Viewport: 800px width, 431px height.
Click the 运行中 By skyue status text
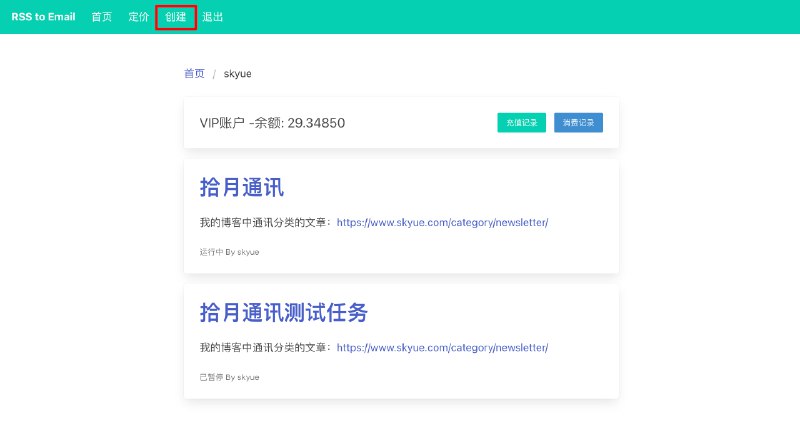[x=229, y=252]
